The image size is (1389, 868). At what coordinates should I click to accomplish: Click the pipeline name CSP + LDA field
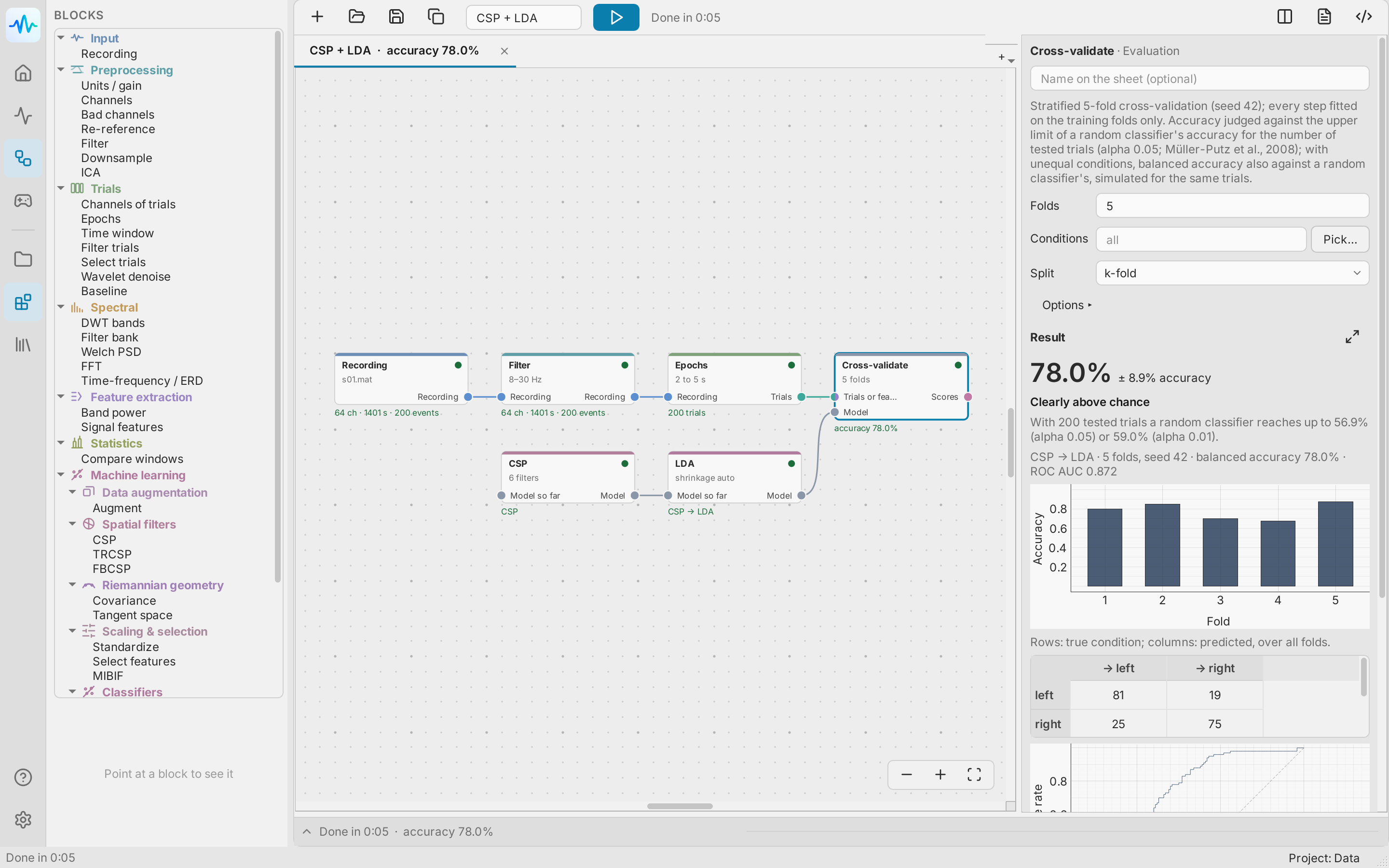[523, 17]
